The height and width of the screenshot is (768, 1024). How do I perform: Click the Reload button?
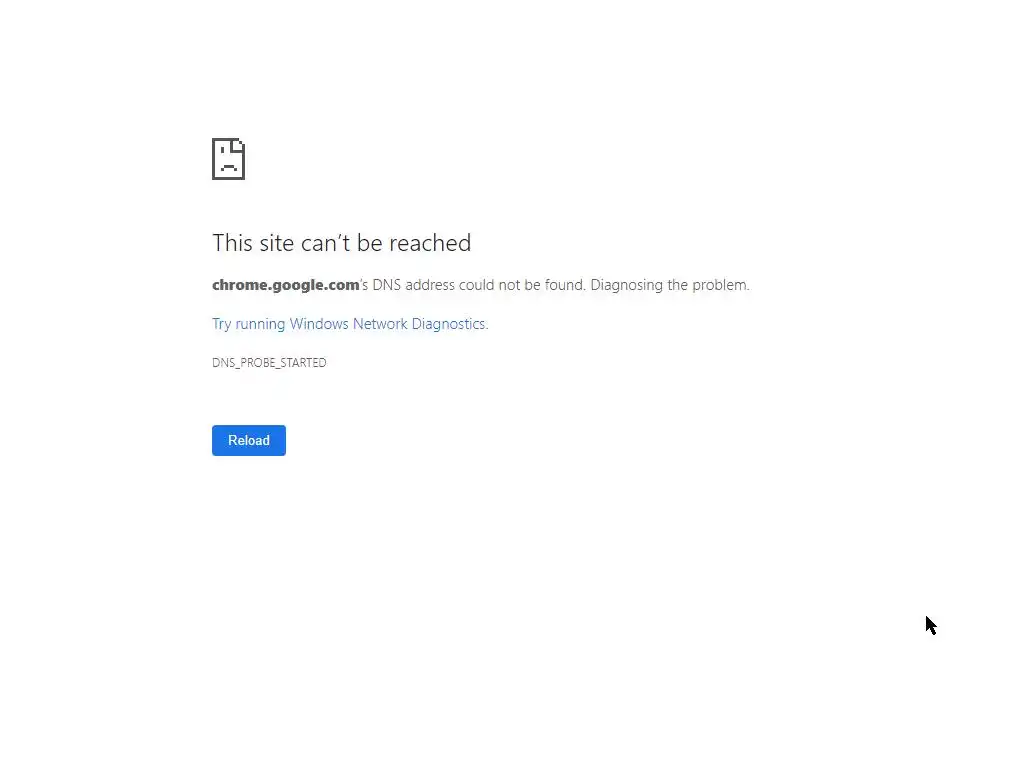click(249, 440)
